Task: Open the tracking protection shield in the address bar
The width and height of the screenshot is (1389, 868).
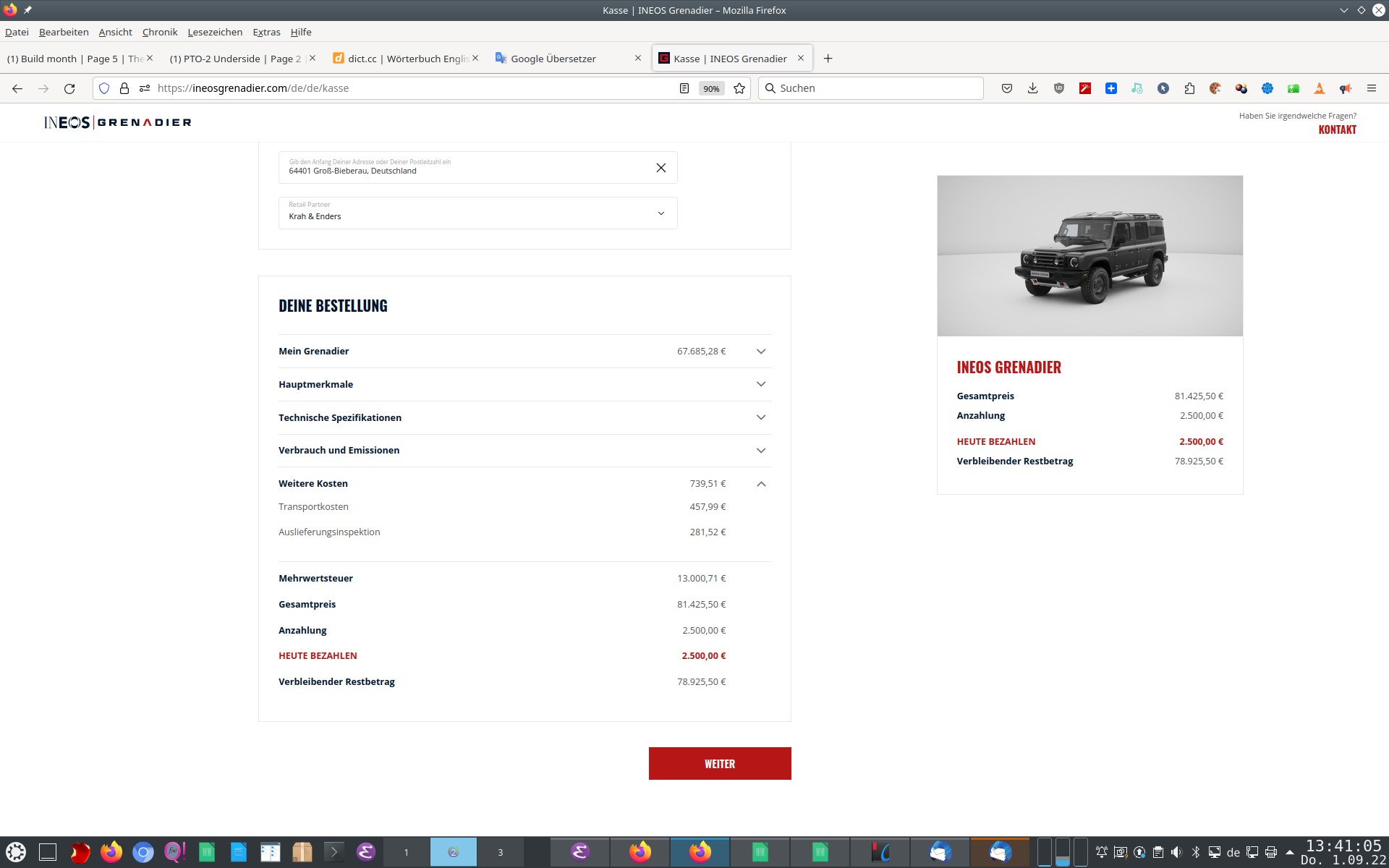Action: [104, 88]
